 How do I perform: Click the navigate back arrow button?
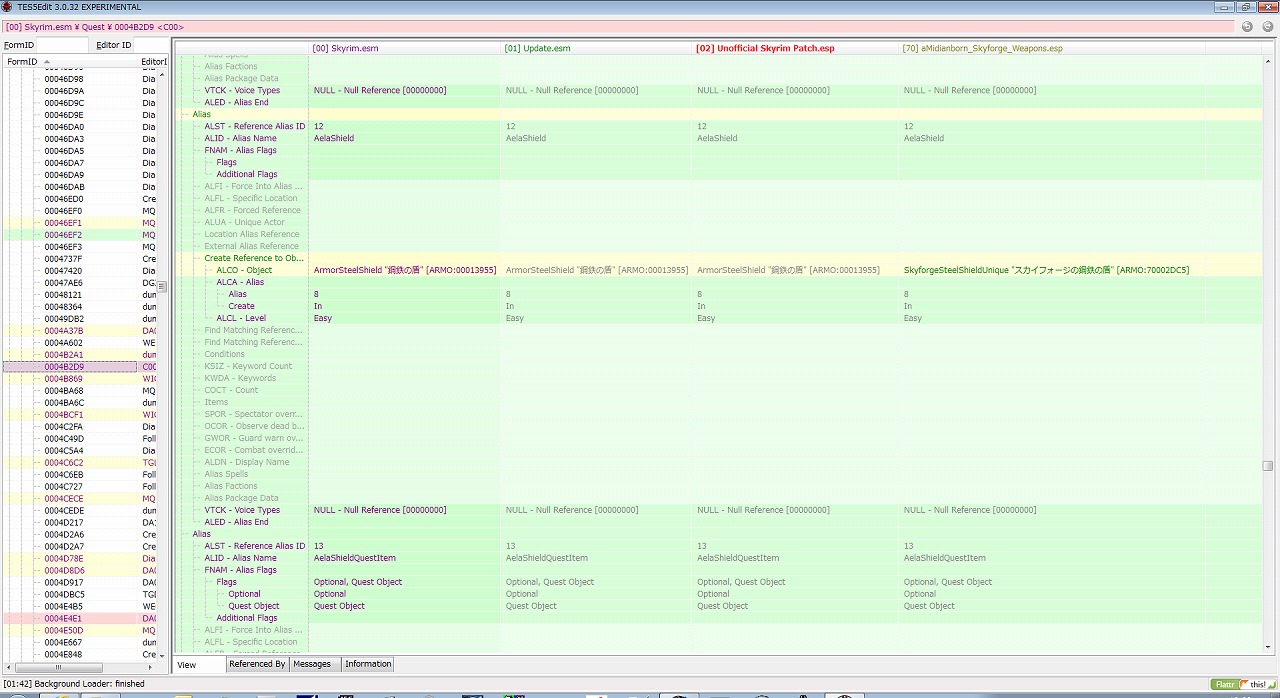pos(1247,27)
